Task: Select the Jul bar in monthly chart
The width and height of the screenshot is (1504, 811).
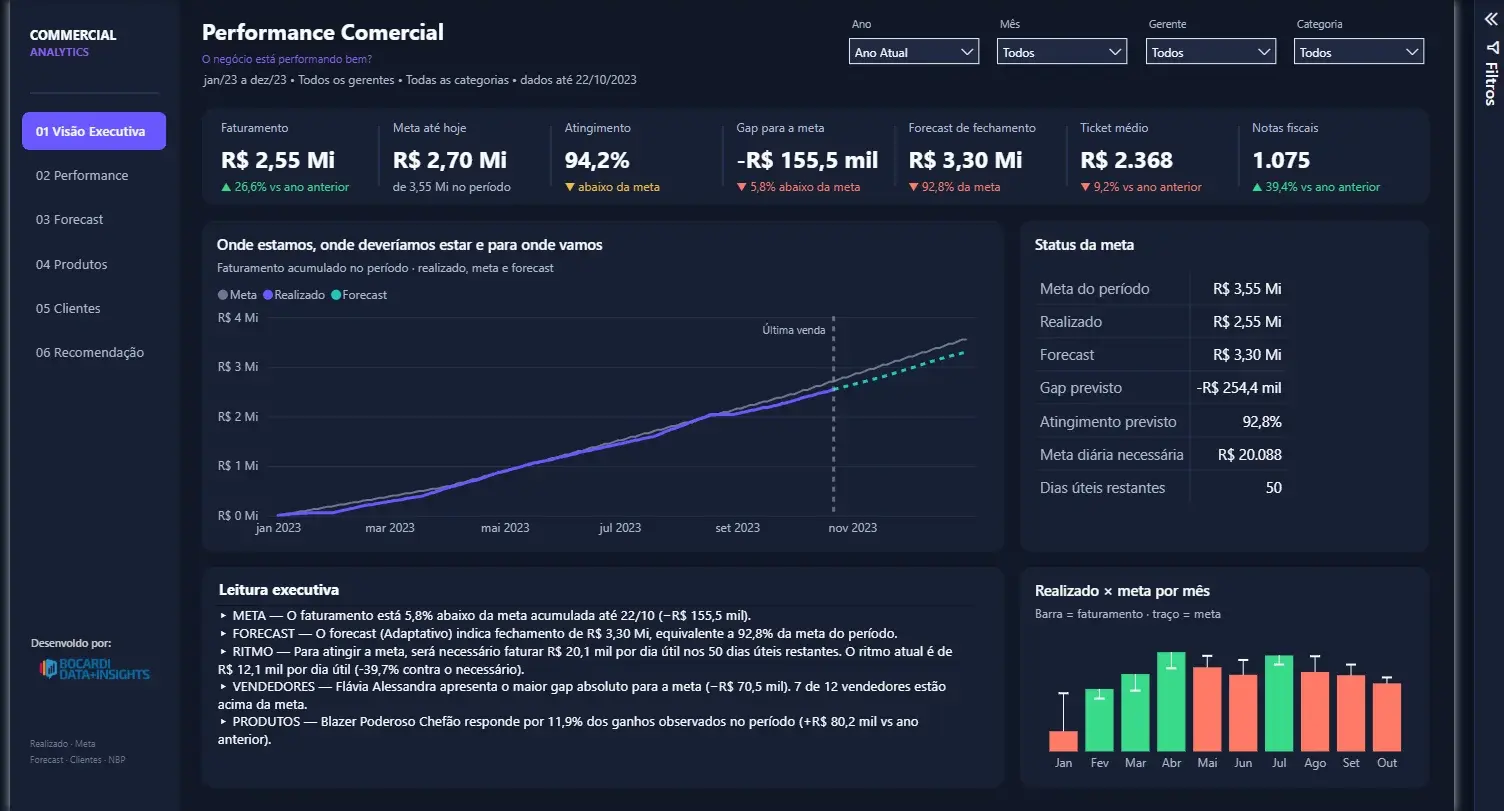Action: coord(1279,703)
